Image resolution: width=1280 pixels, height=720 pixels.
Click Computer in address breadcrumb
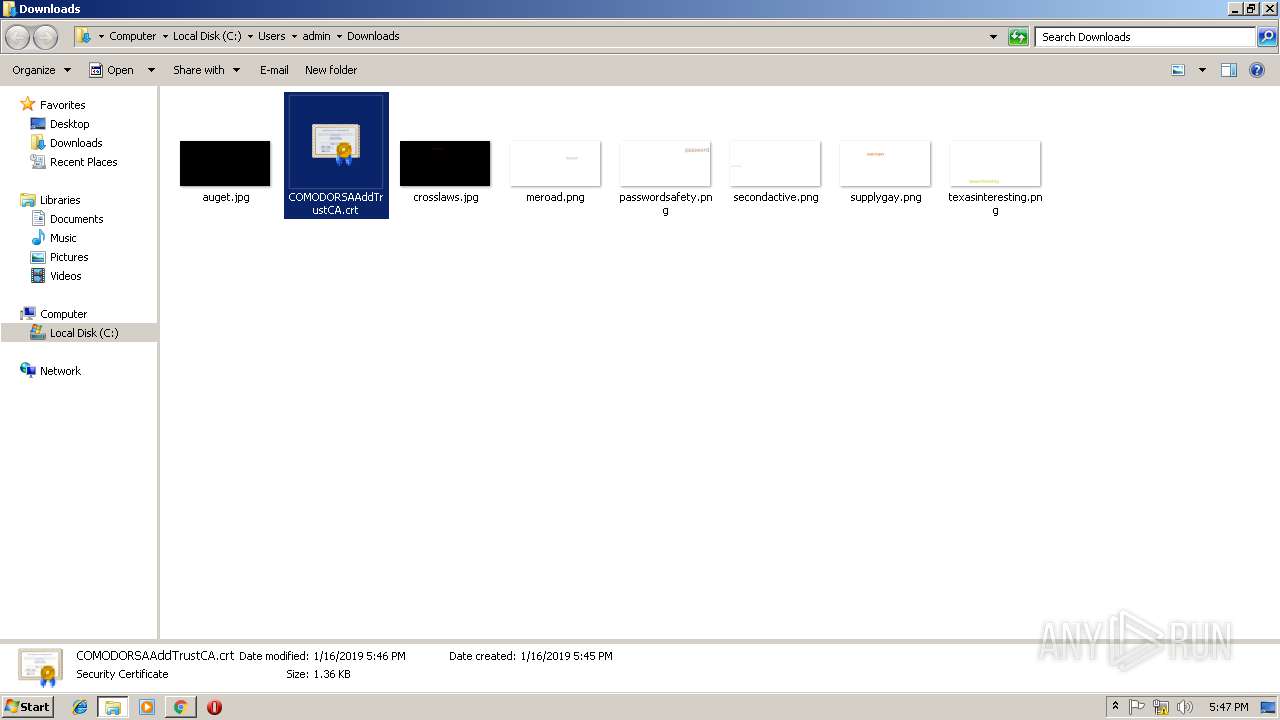(x=132, y=36)
